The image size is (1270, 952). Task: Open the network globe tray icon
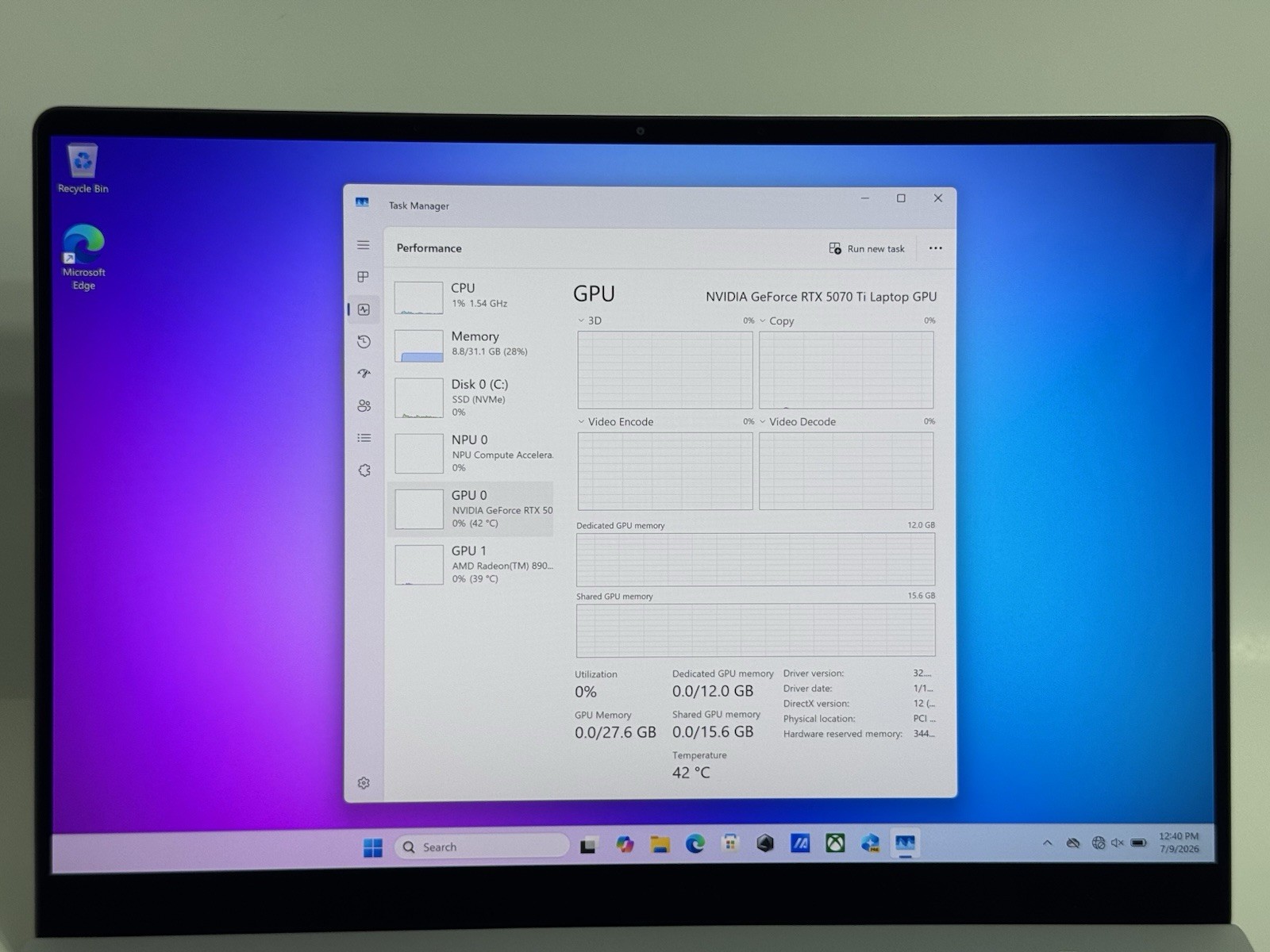coord(1099,843)
